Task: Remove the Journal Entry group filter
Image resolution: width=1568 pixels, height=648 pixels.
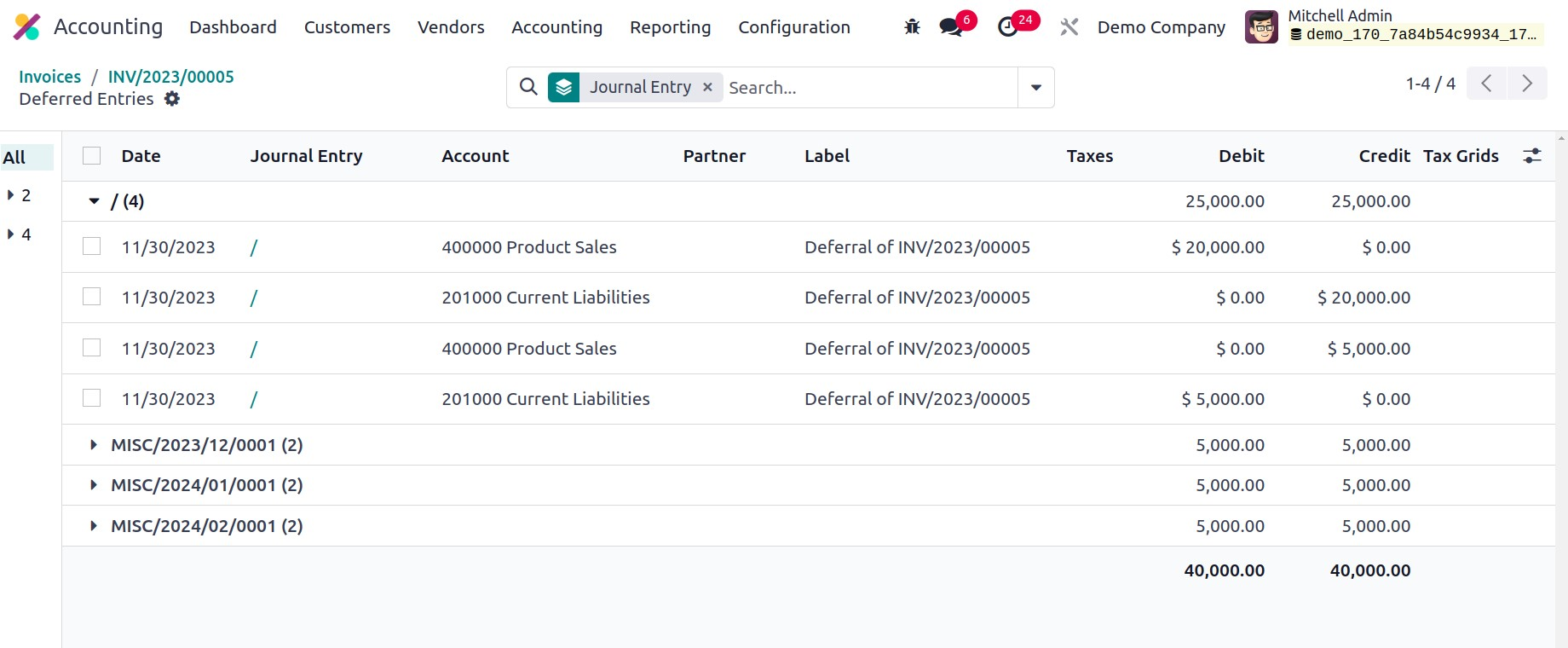Action: pyautogui.click(x=707, y=87)
